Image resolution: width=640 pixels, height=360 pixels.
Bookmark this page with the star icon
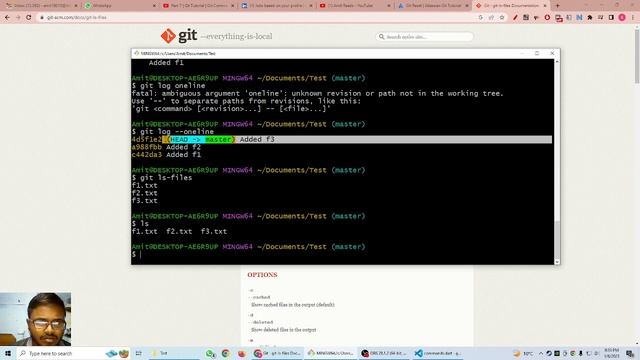pyautogui.click(x=502, y=18)
